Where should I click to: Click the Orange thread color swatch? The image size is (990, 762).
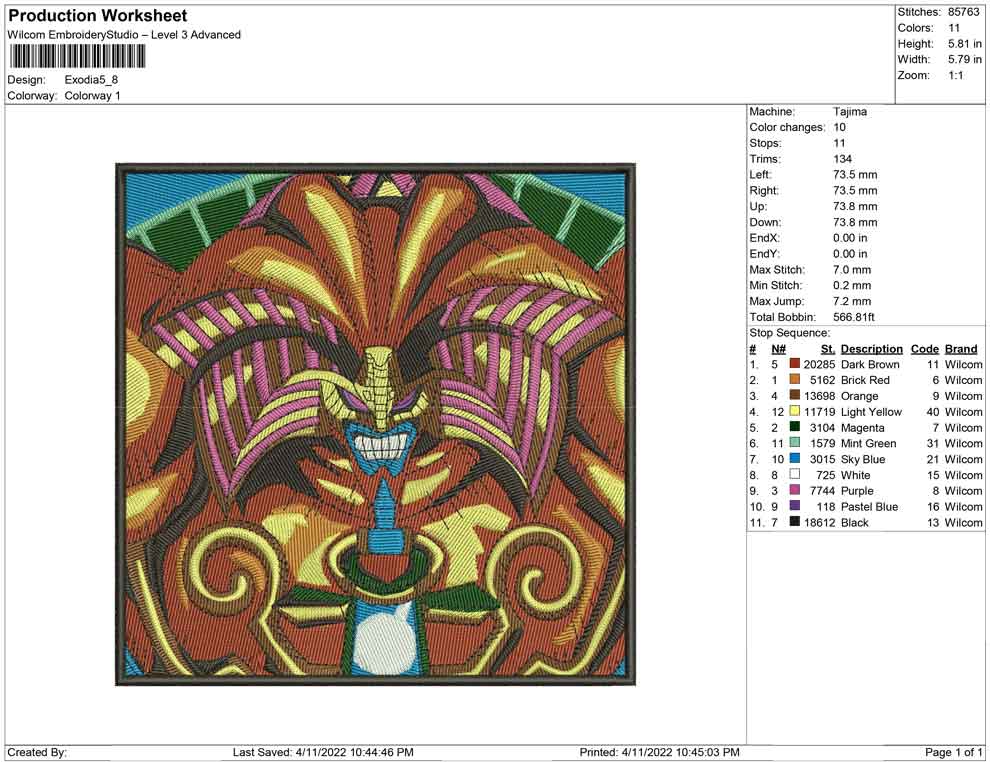tap(795, 395)
